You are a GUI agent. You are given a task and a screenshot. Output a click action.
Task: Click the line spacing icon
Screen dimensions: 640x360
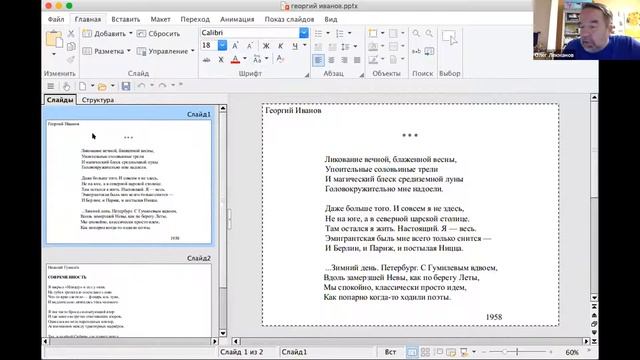pyautogui.click(x=345, y=47)
